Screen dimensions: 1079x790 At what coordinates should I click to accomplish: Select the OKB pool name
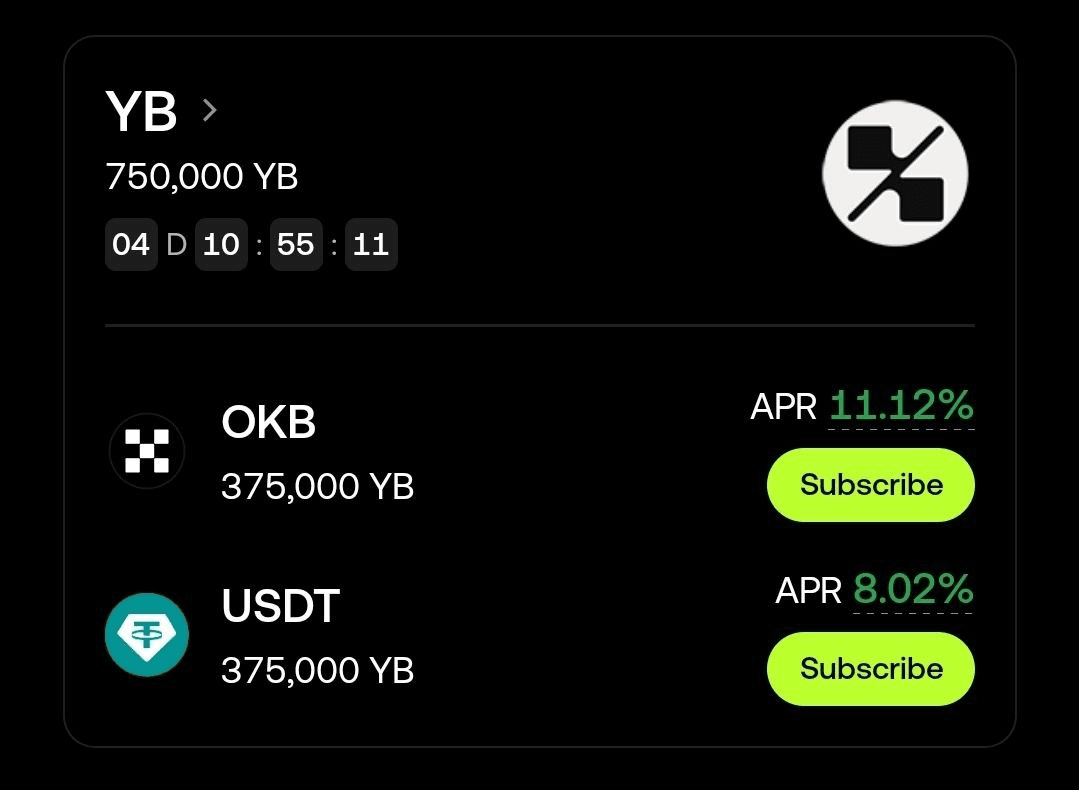click(x=268, y=424)
